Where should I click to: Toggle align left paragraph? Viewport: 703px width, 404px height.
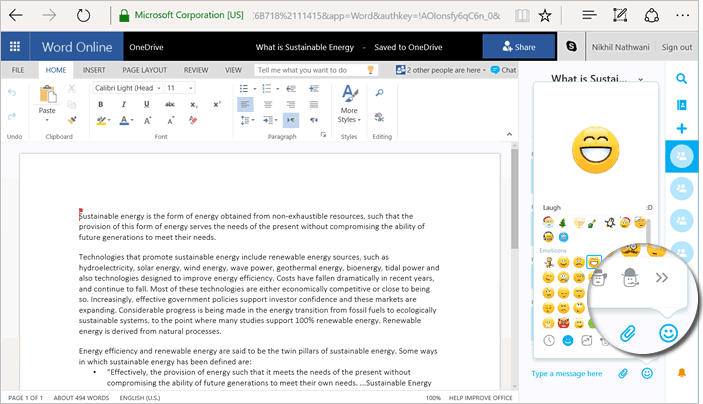pos(245,104)
